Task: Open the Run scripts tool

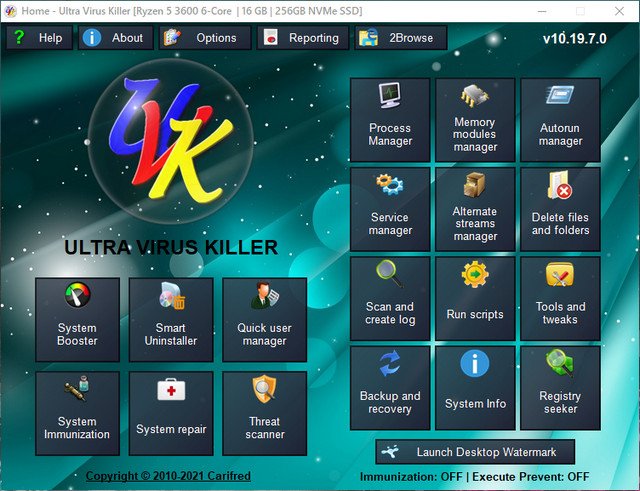Action: [475, 298]
